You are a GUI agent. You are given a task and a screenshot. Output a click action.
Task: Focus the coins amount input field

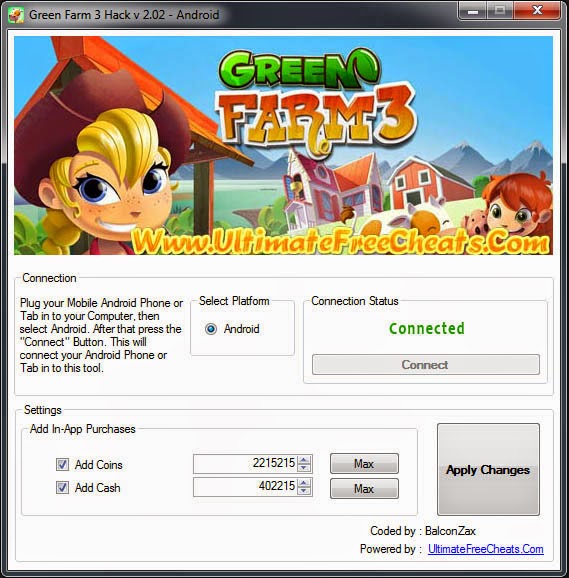(245, 464)
